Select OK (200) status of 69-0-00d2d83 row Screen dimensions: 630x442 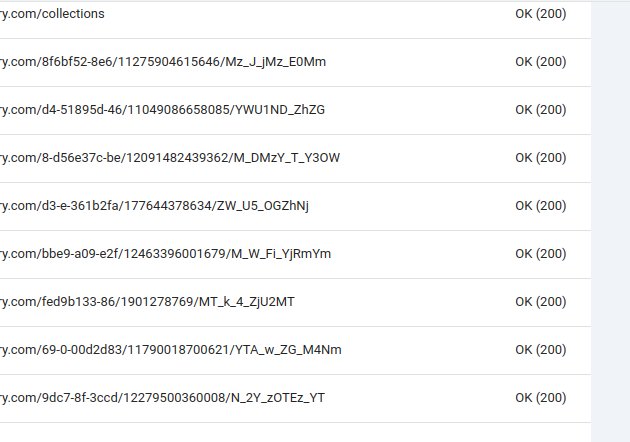[541, 350]
